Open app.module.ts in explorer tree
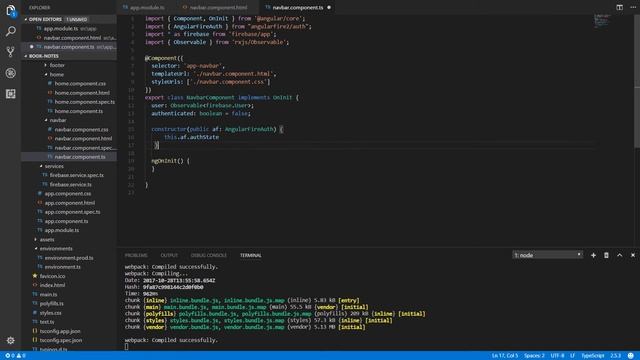 click(x=62, y=230)
